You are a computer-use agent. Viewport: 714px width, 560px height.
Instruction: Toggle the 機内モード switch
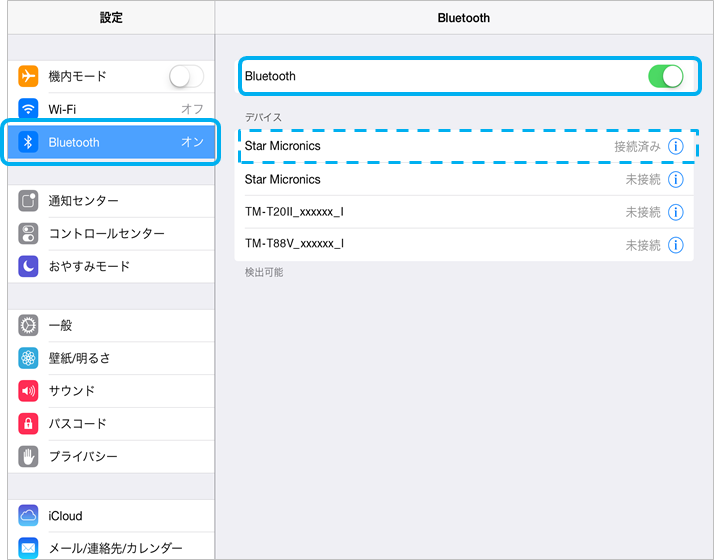(x=187, y=76)
